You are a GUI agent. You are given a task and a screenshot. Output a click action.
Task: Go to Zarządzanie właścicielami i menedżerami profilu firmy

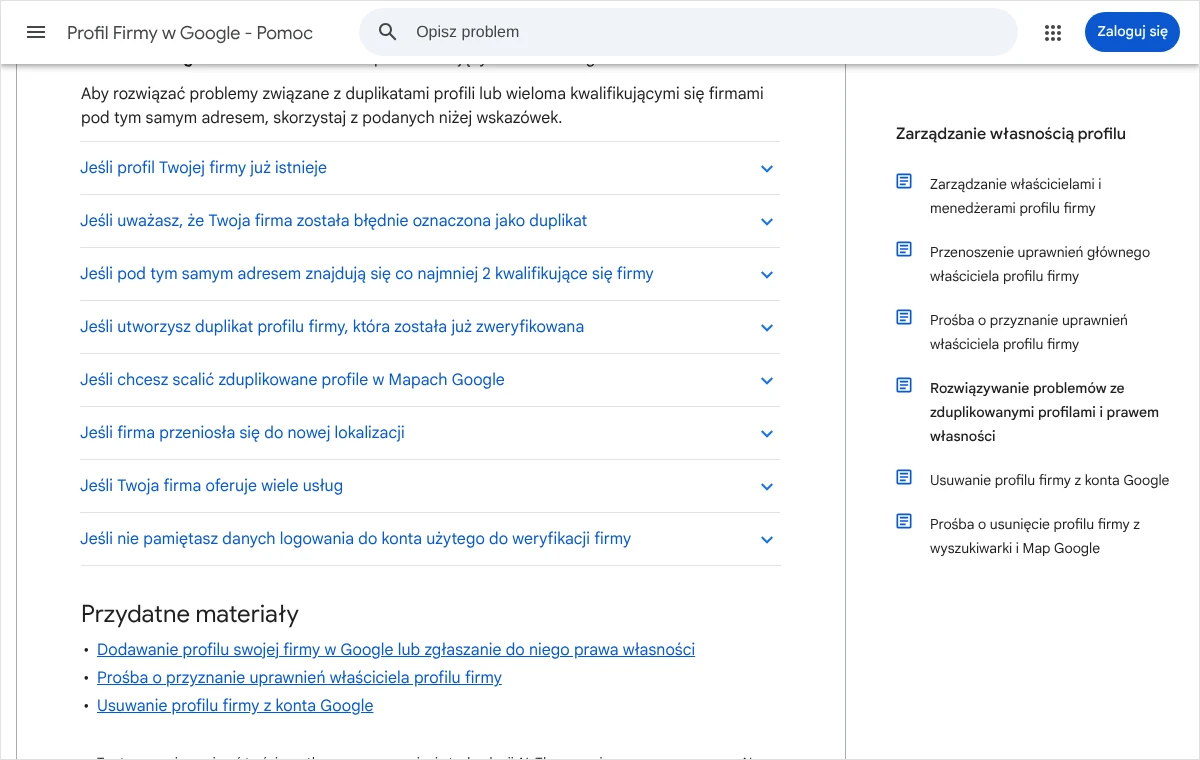[1015, 196]
